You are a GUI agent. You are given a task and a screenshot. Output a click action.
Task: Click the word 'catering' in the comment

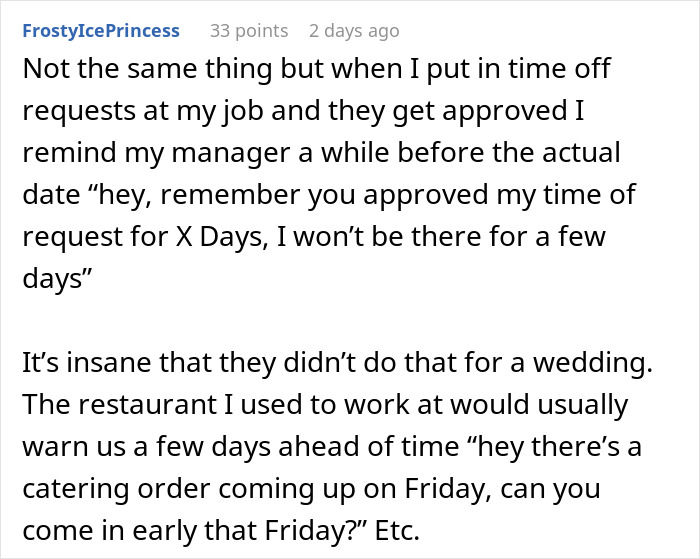tap(75, 490)
